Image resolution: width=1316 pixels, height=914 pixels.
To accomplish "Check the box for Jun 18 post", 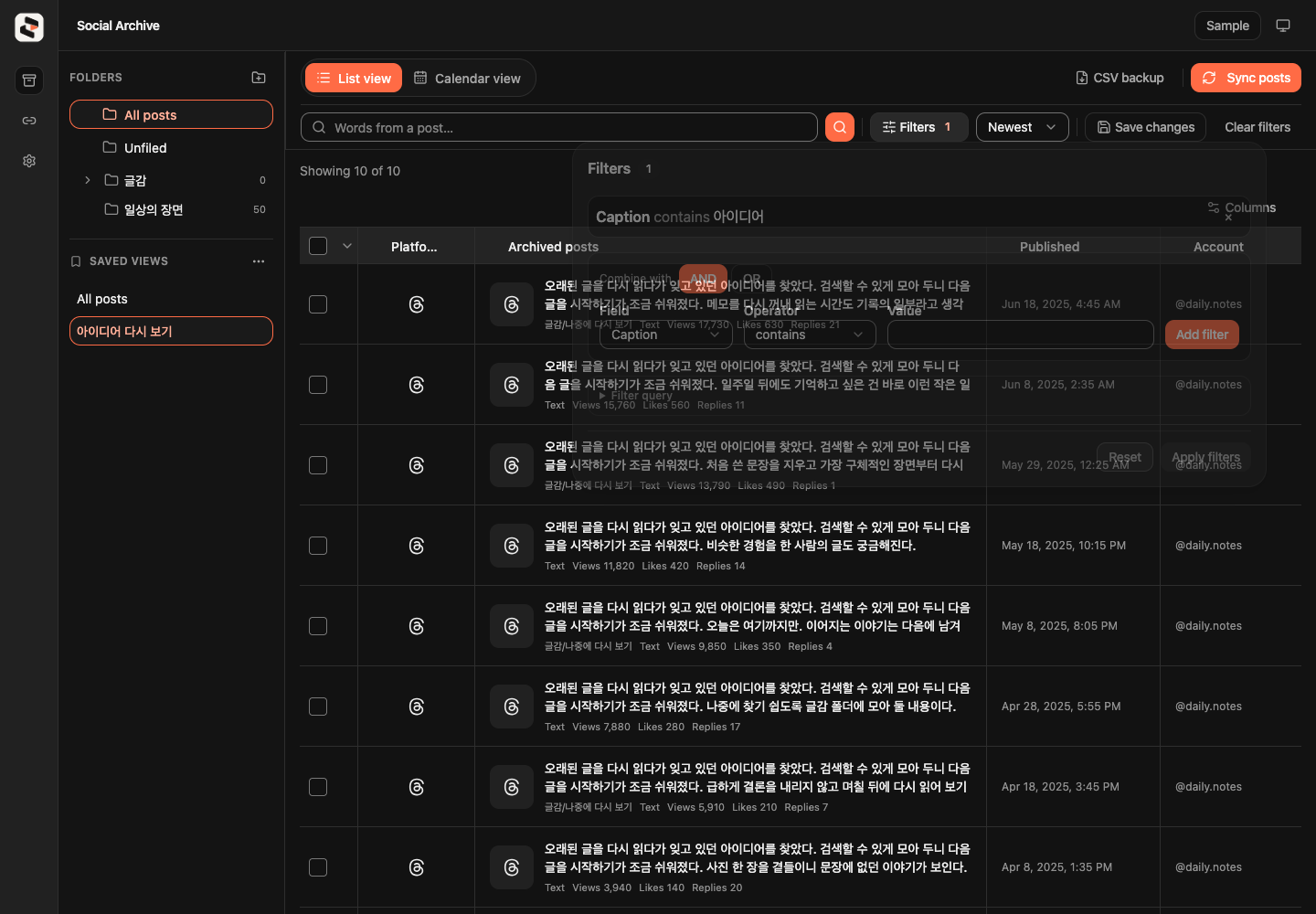I will click(318, 304).
